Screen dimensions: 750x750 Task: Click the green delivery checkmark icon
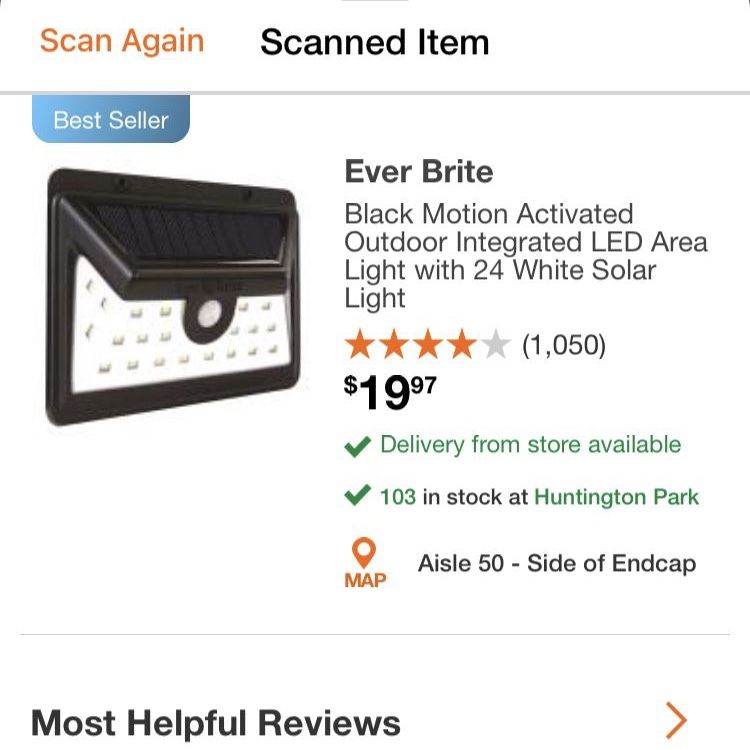coord(357,447)
